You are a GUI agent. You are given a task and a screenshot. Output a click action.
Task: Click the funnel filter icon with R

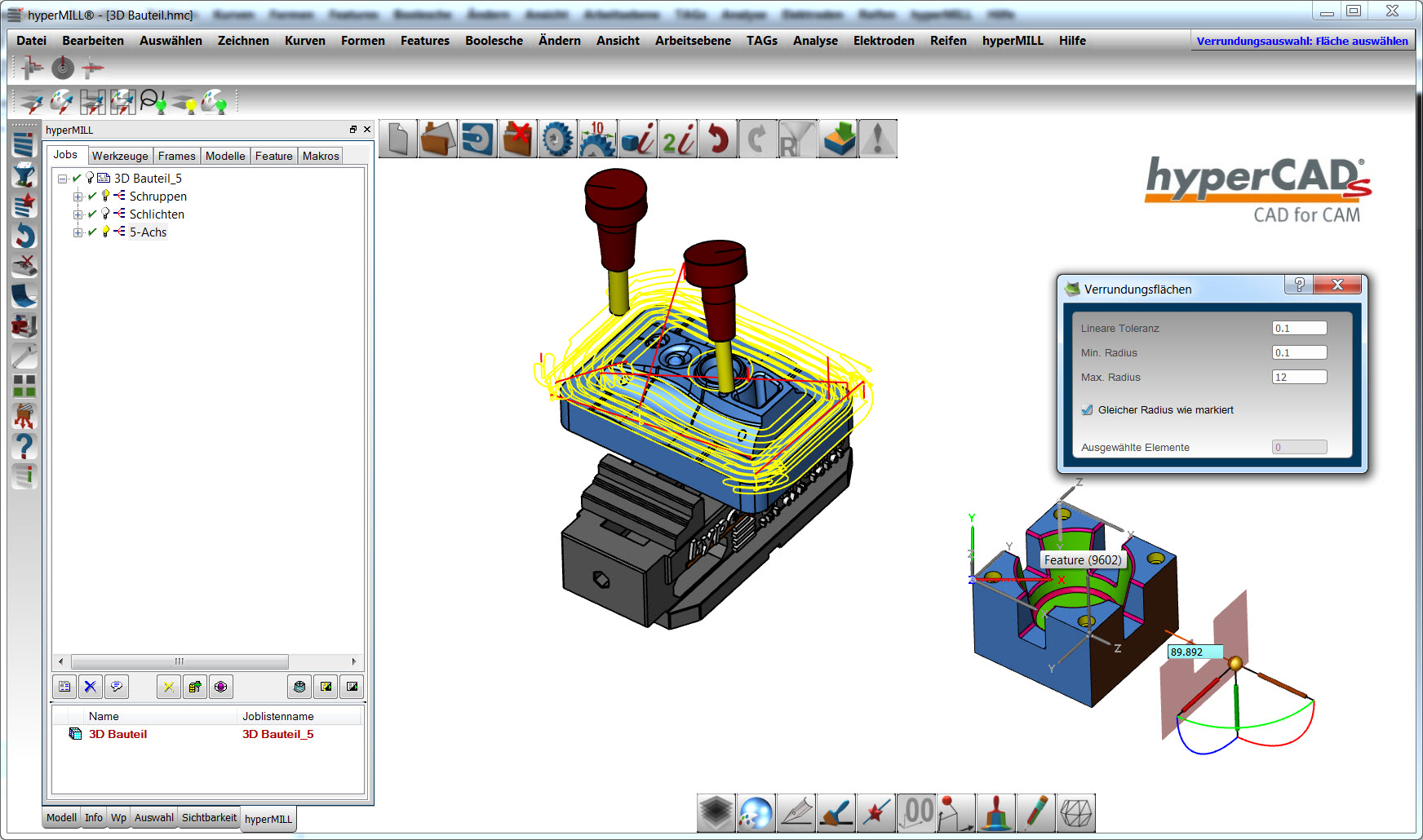pos(798,139)
